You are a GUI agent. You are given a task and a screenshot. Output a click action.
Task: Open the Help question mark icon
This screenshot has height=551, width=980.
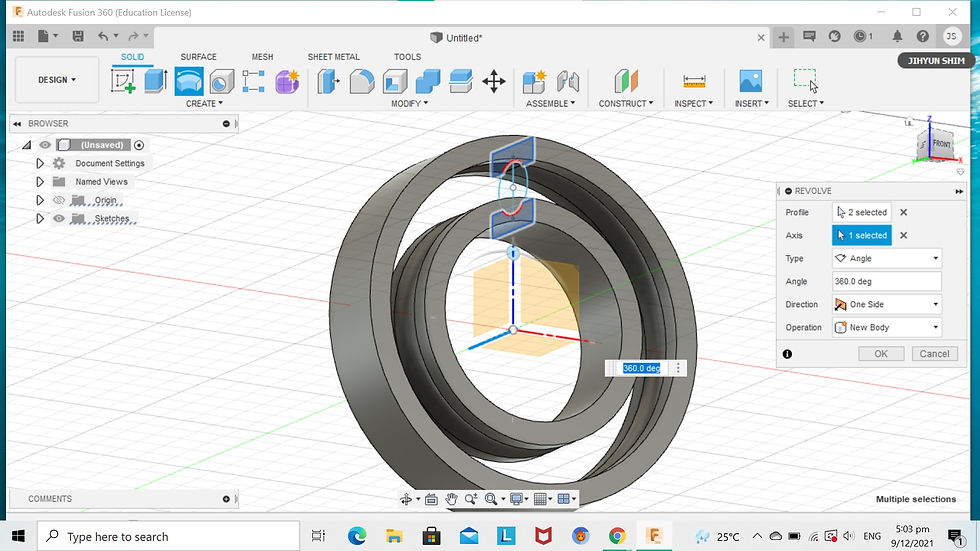922,36
